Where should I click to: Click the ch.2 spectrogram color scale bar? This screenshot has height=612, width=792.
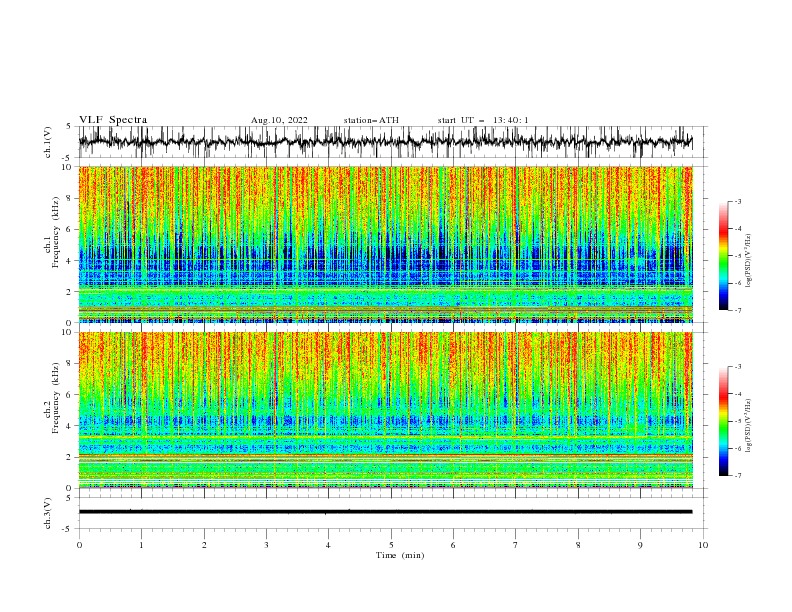click(723, 421)
